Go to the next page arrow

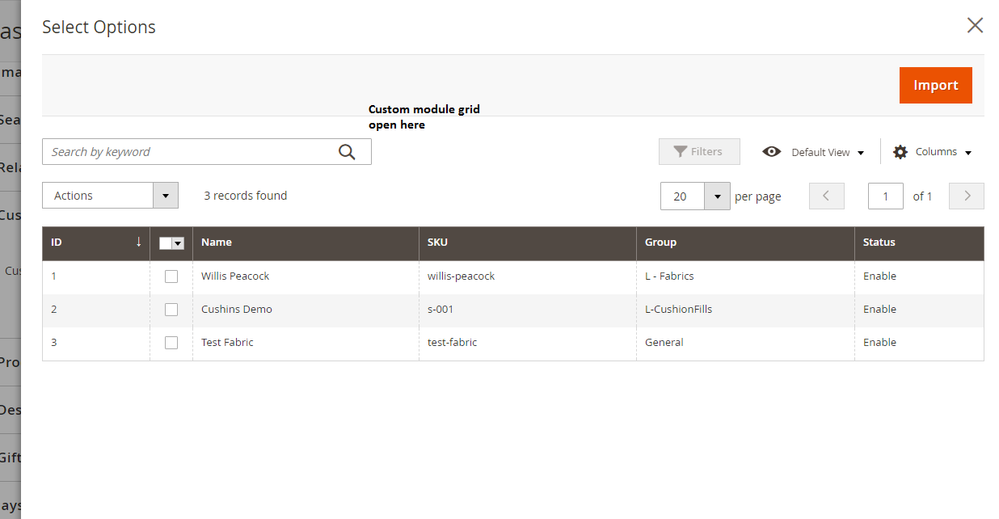tap(966, 196)
